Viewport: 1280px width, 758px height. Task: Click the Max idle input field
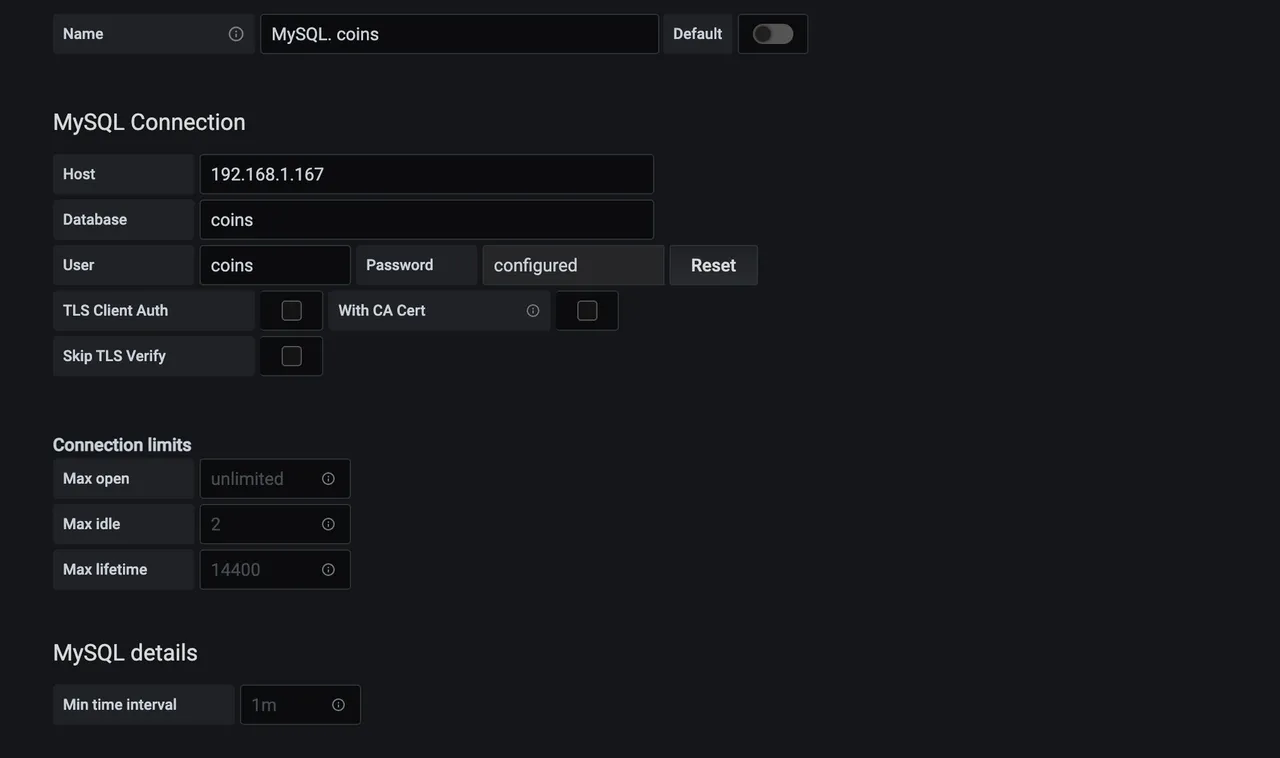click(x=275, y=524)
